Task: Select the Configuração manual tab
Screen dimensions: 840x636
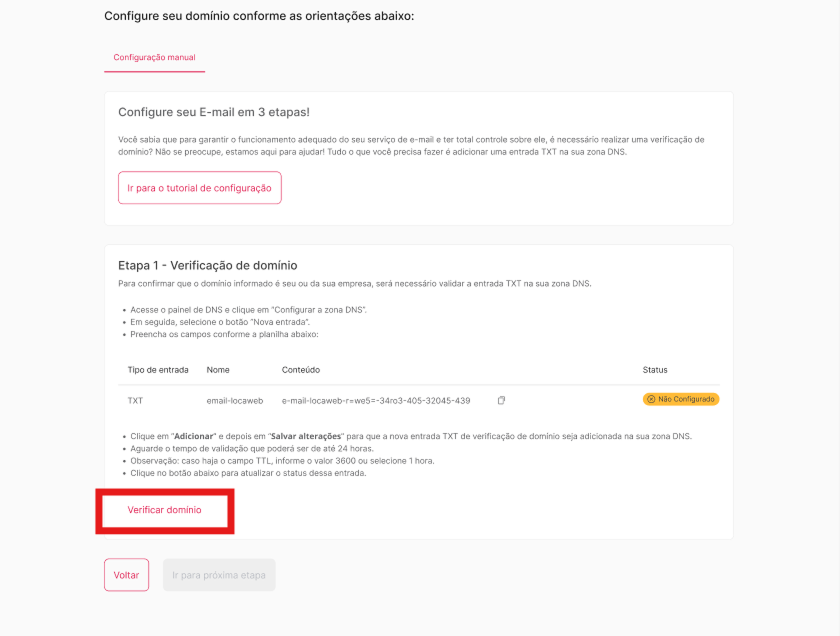Action: [154, 58]
